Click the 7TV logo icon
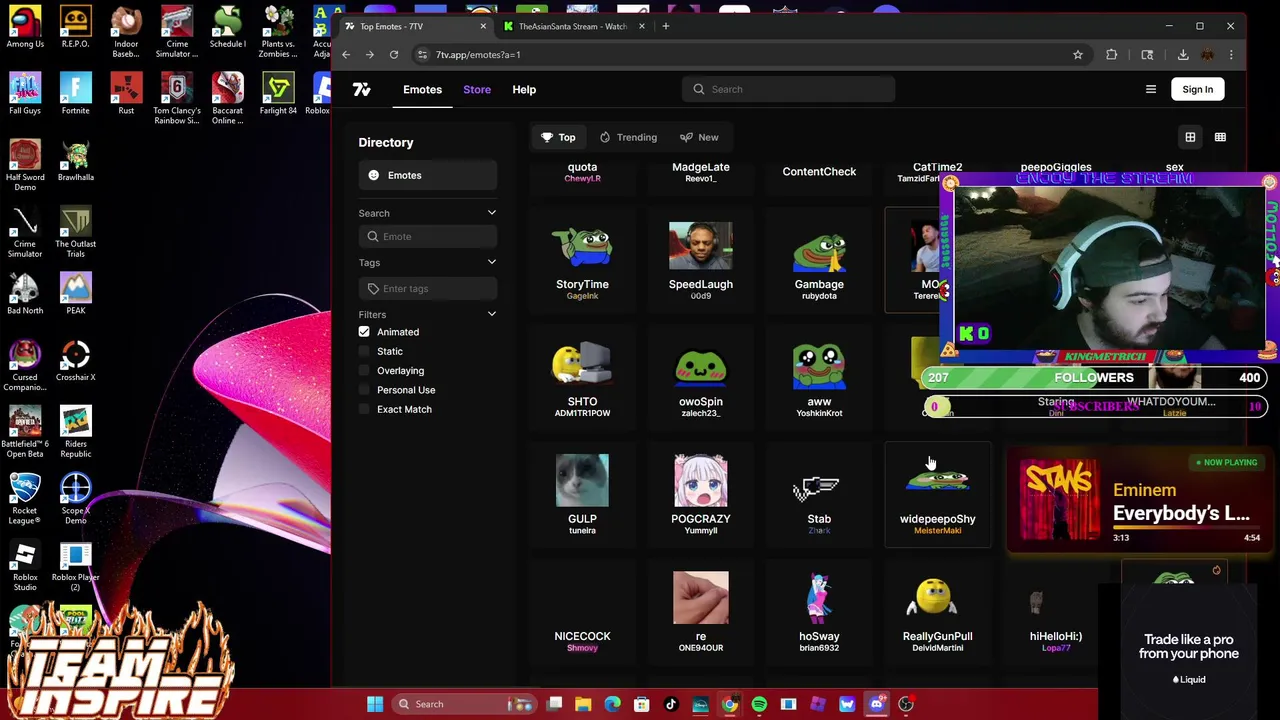Screen dimensions: 1280x720 point(362,89)
